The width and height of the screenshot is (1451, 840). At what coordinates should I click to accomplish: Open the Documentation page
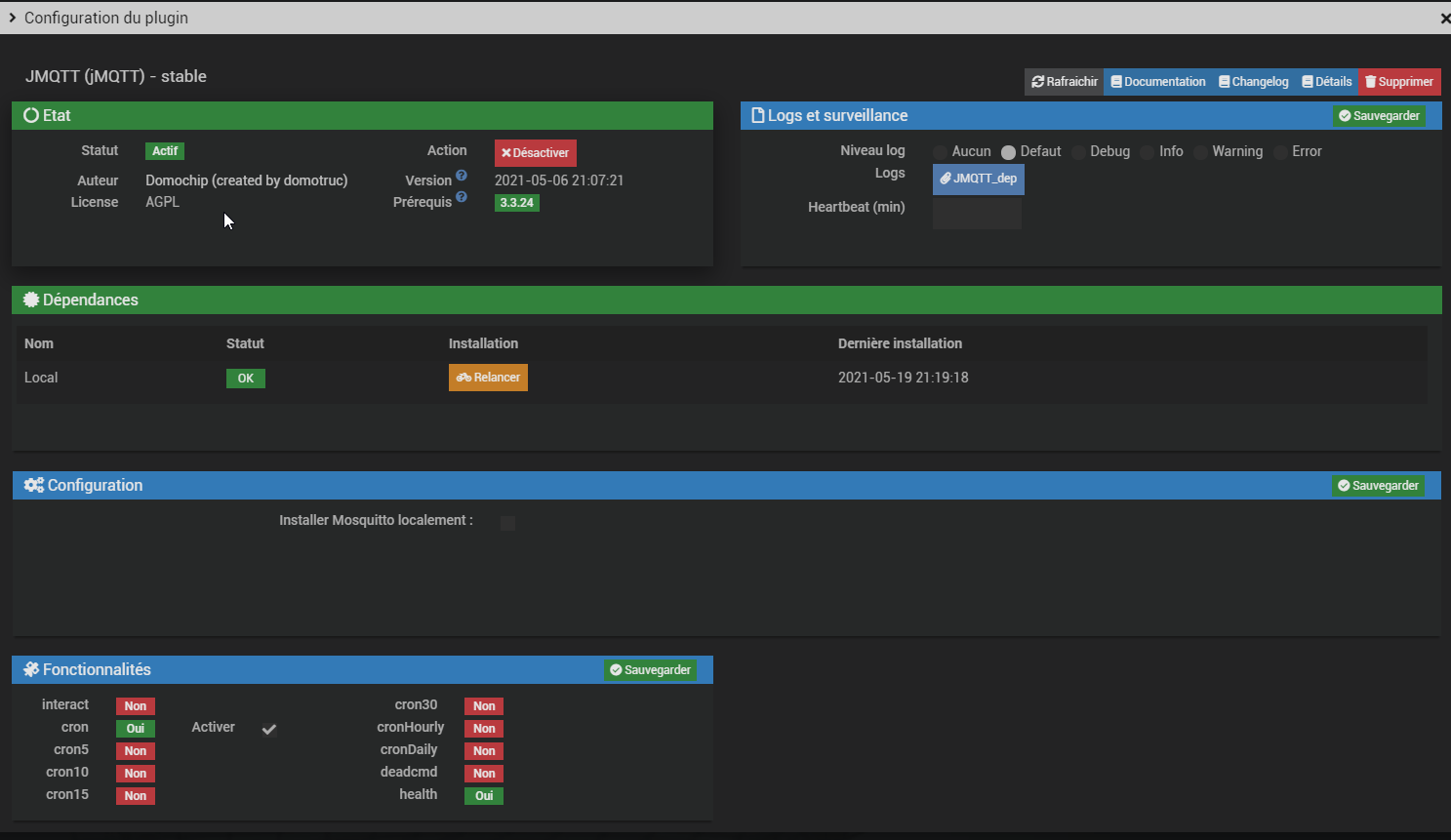[1158, 82]
